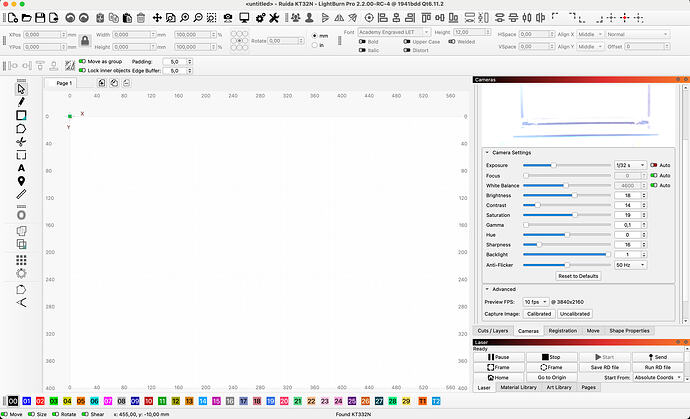Click the Brightness slider
690x419 pixels.
[567, 195]
